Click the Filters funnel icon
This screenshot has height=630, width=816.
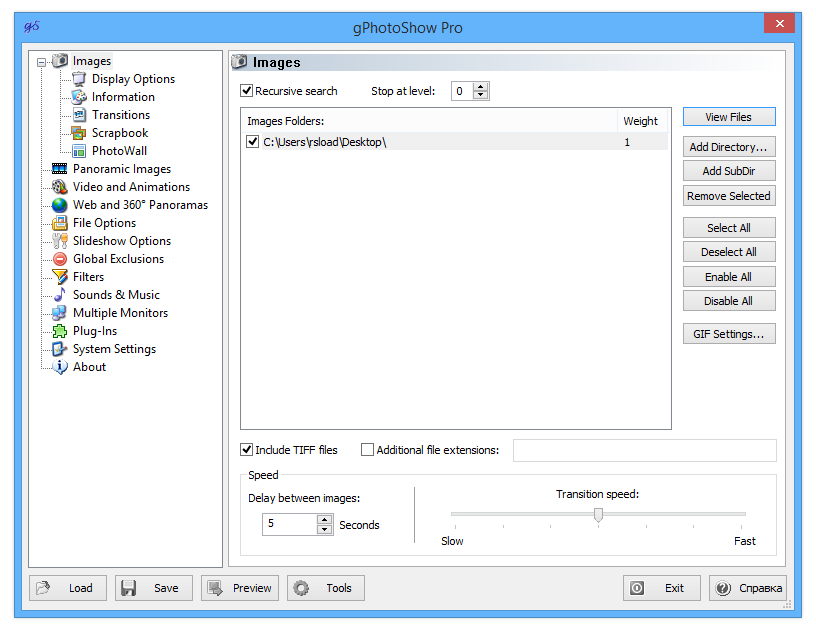[60, 277]
